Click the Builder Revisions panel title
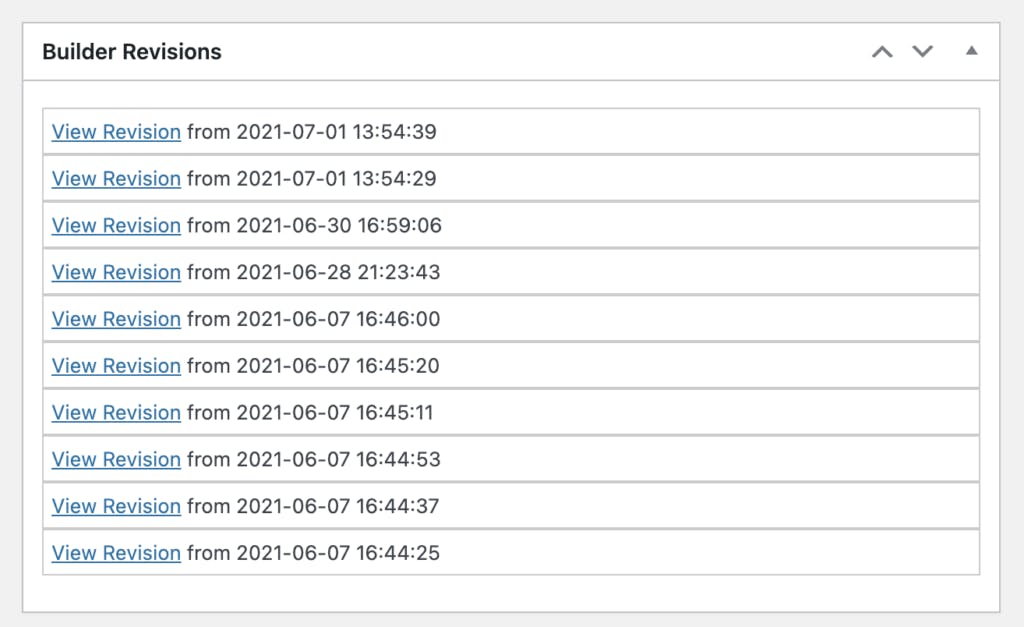This screenshot has width=1024, height=627. [132, 52]
